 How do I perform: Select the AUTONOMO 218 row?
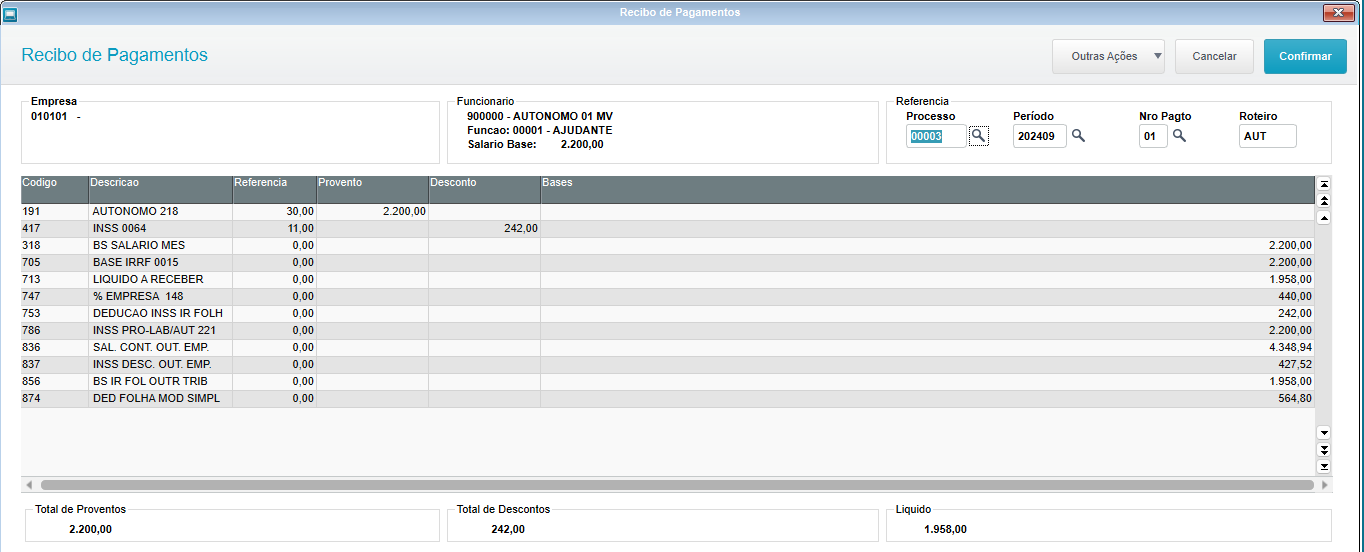668,212
